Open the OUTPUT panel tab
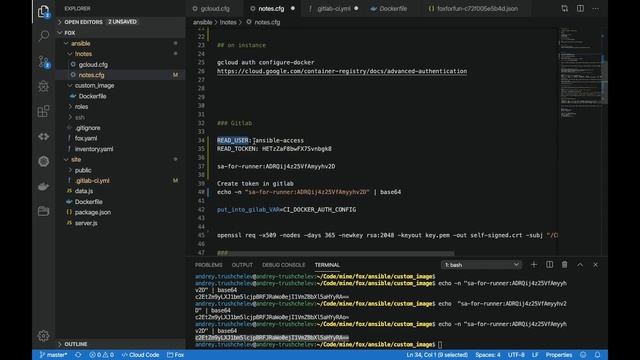 242,265
